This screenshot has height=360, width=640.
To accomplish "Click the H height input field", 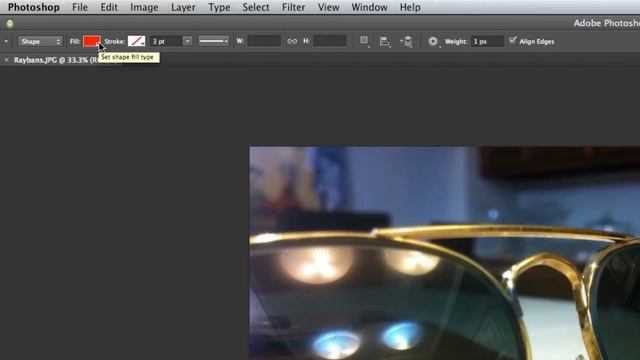I will [x=330, y=41].
